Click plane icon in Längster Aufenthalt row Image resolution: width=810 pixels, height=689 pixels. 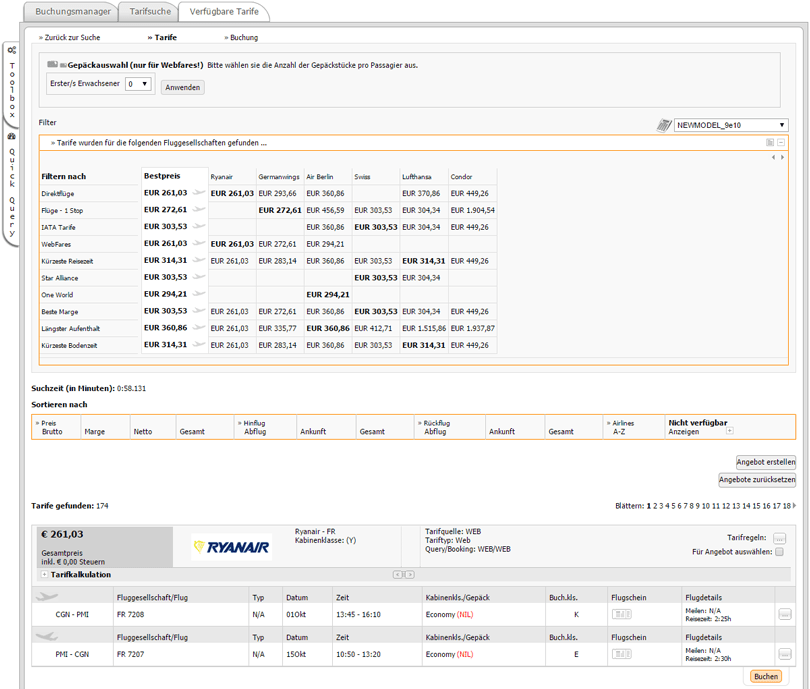pyautogui.click(x=199, y=327)
